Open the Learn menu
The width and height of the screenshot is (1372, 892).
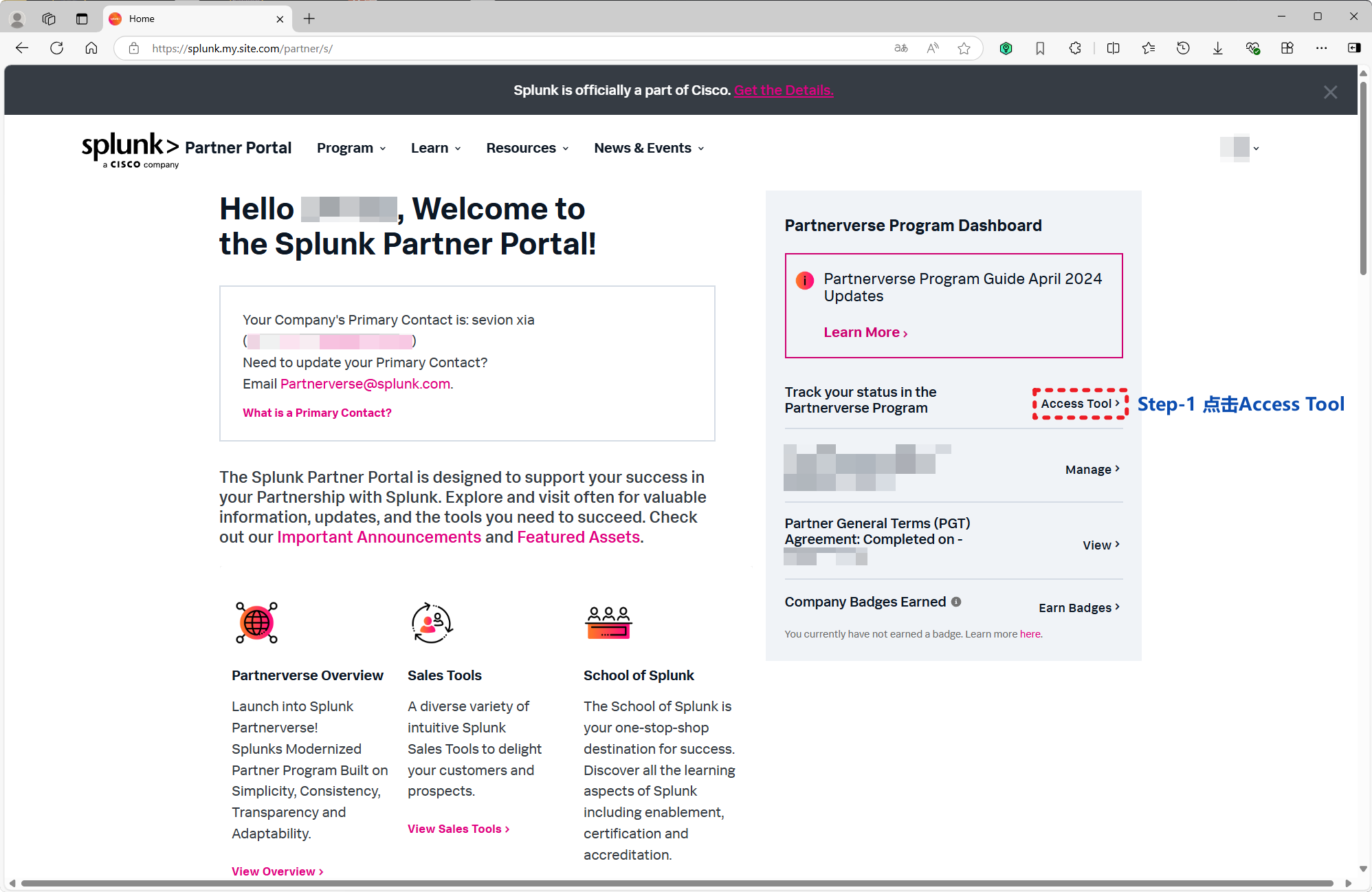[435, 148]
